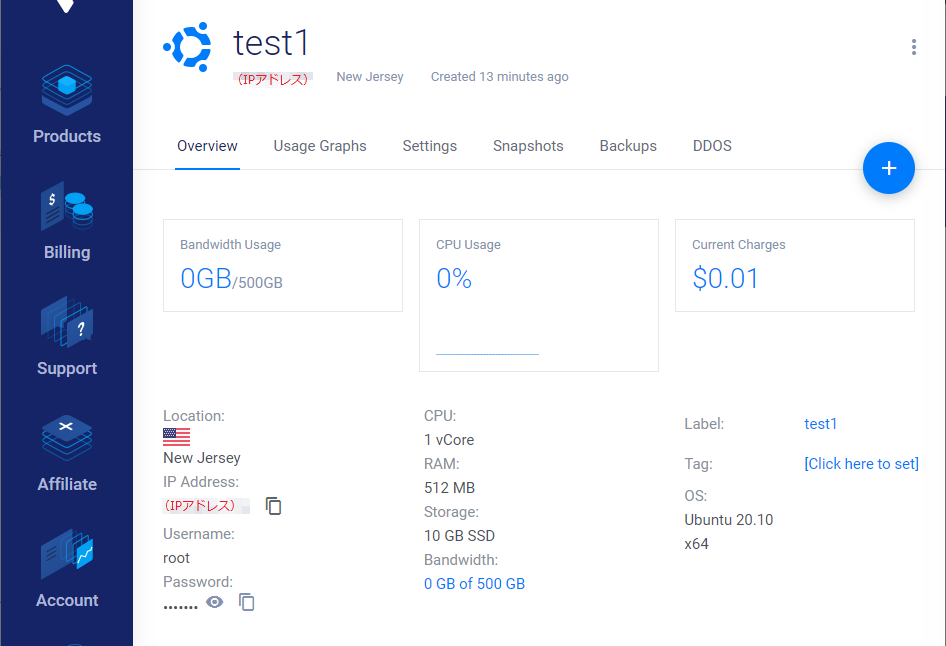
Task: Switch to the Usage Graphs tab
Action: point(320,146)
